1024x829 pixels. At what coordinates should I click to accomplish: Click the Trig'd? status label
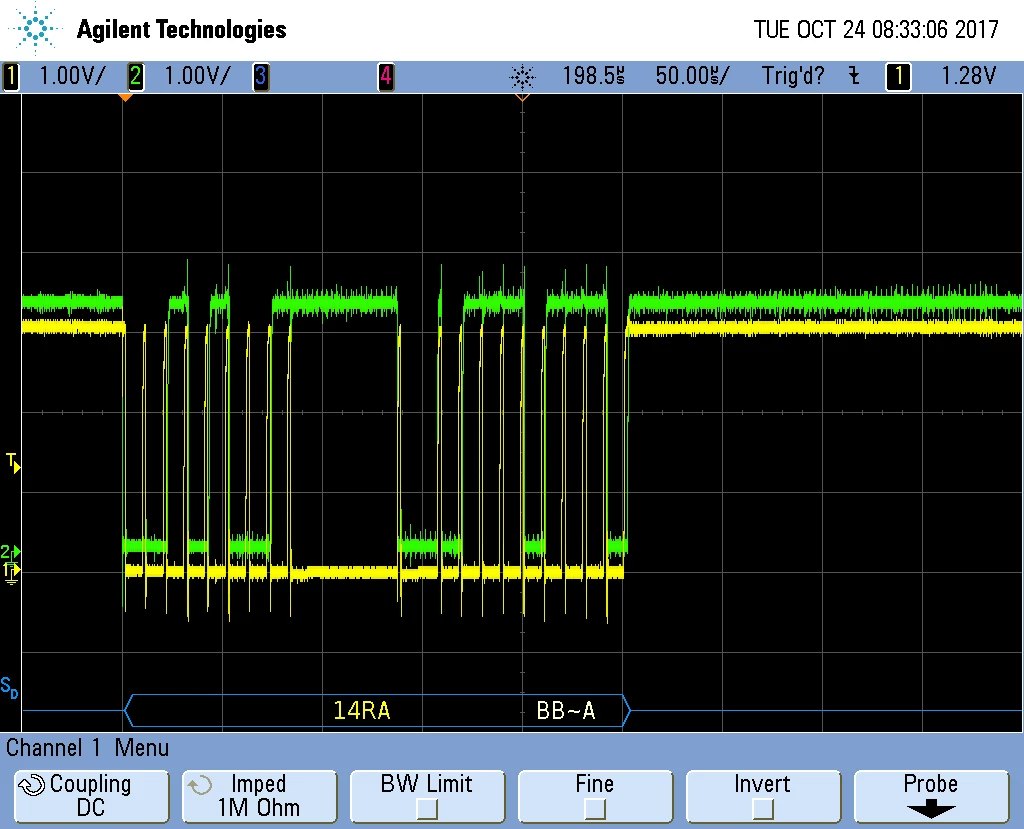(793, 76)
